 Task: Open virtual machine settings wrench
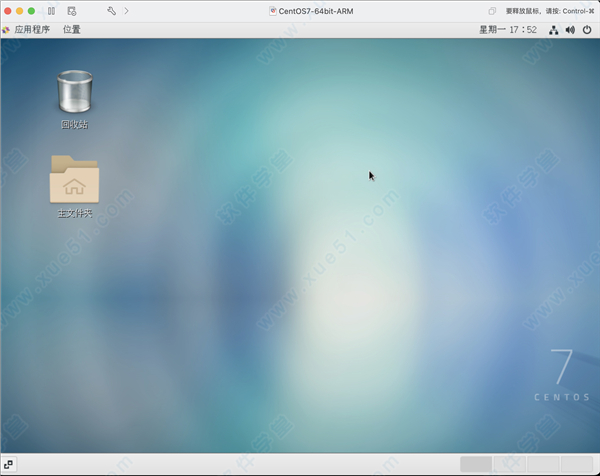[x=111, y=11]
